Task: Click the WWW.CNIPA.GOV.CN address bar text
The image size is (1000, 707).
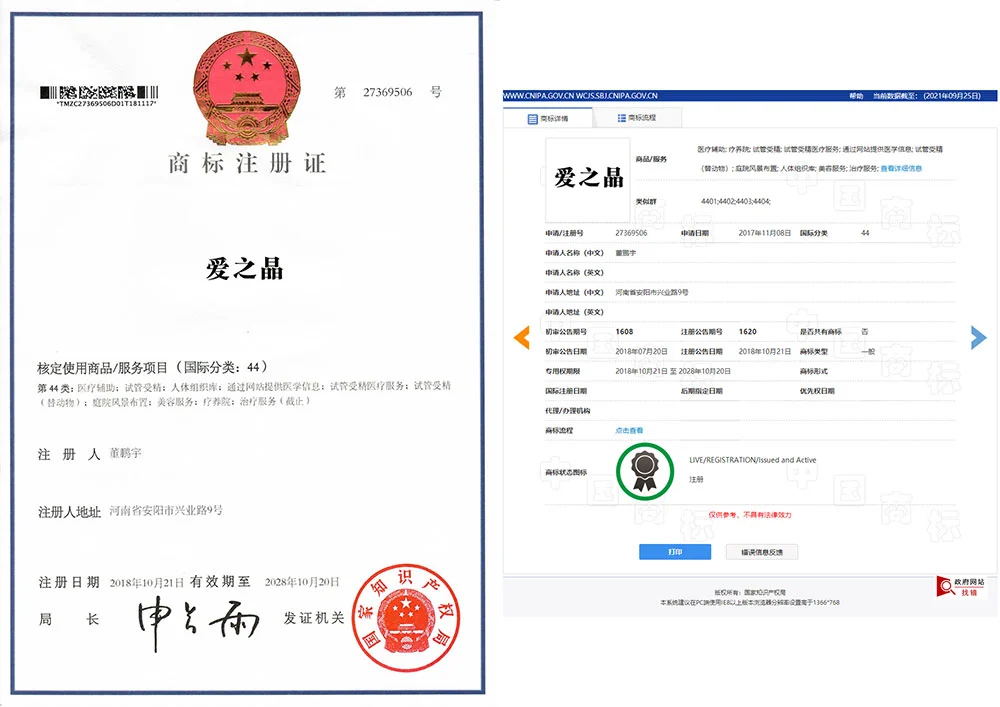Action: tap(580, 96)
